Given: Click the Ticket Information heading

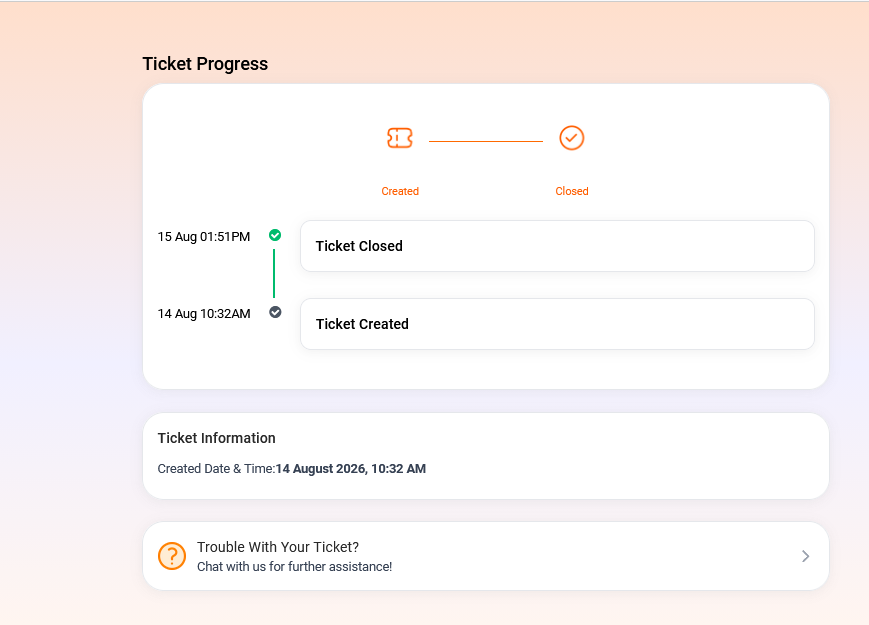Looking at the screenshot, I should click(x=216, y=438).
